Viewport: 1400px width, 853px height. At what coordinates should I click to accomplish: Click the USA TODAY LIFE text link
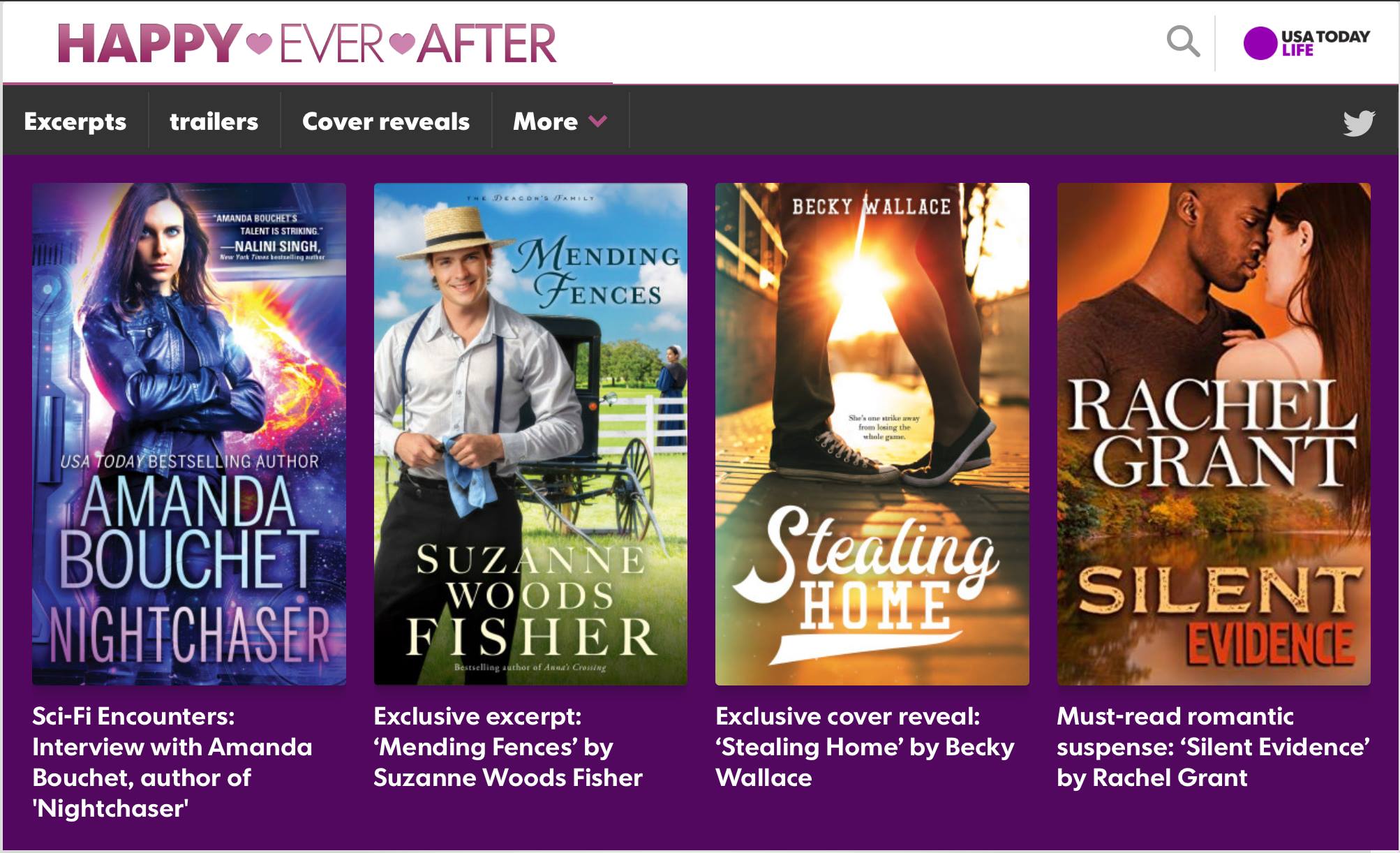point(1325,43)
